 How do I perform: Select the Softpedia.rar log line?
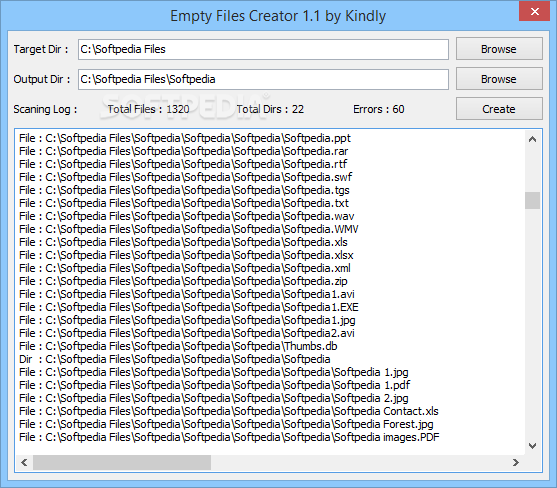(x=183, y=151)
